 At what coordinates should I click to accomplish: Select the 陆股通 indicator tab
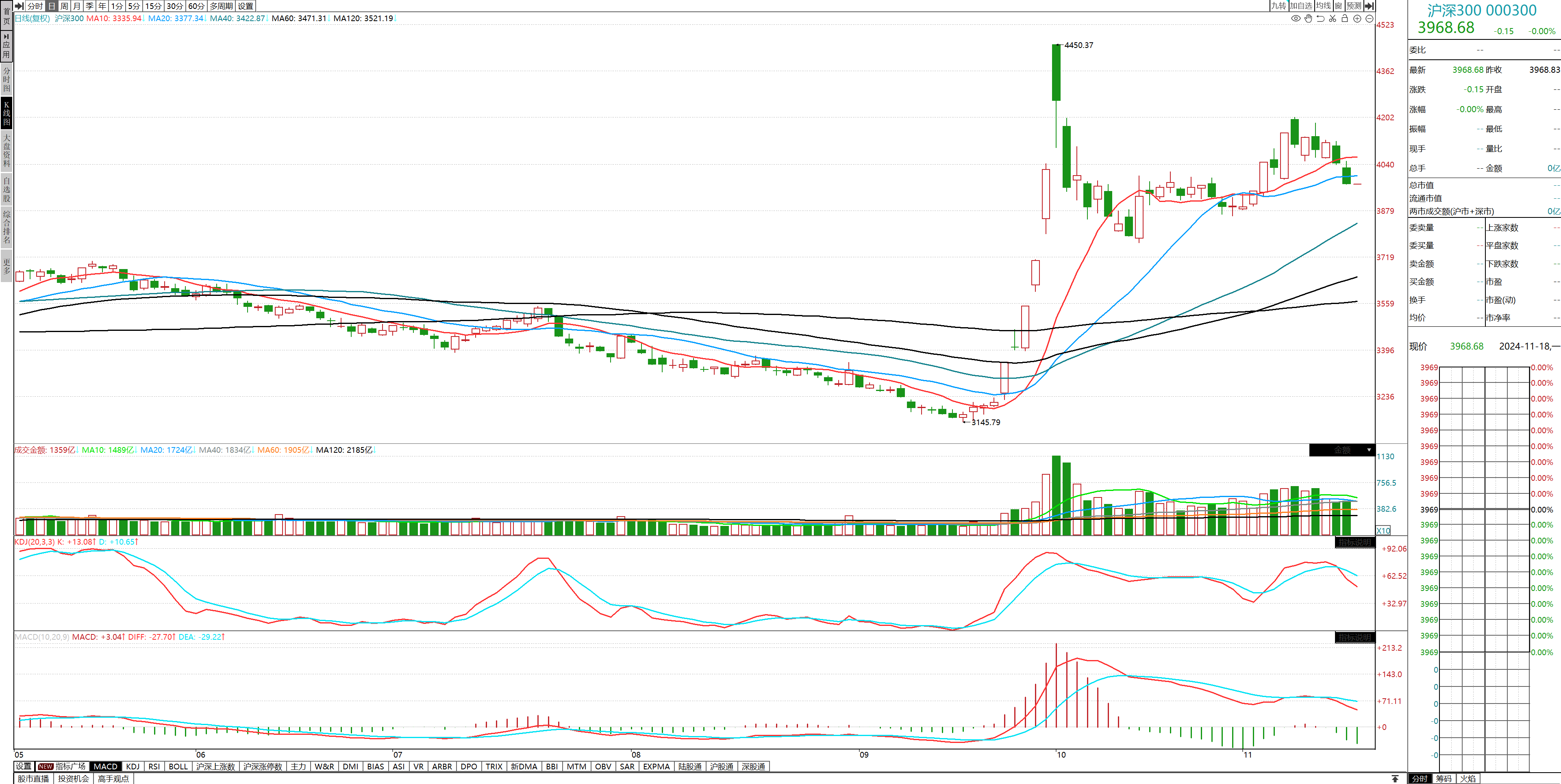coord(689,767)
